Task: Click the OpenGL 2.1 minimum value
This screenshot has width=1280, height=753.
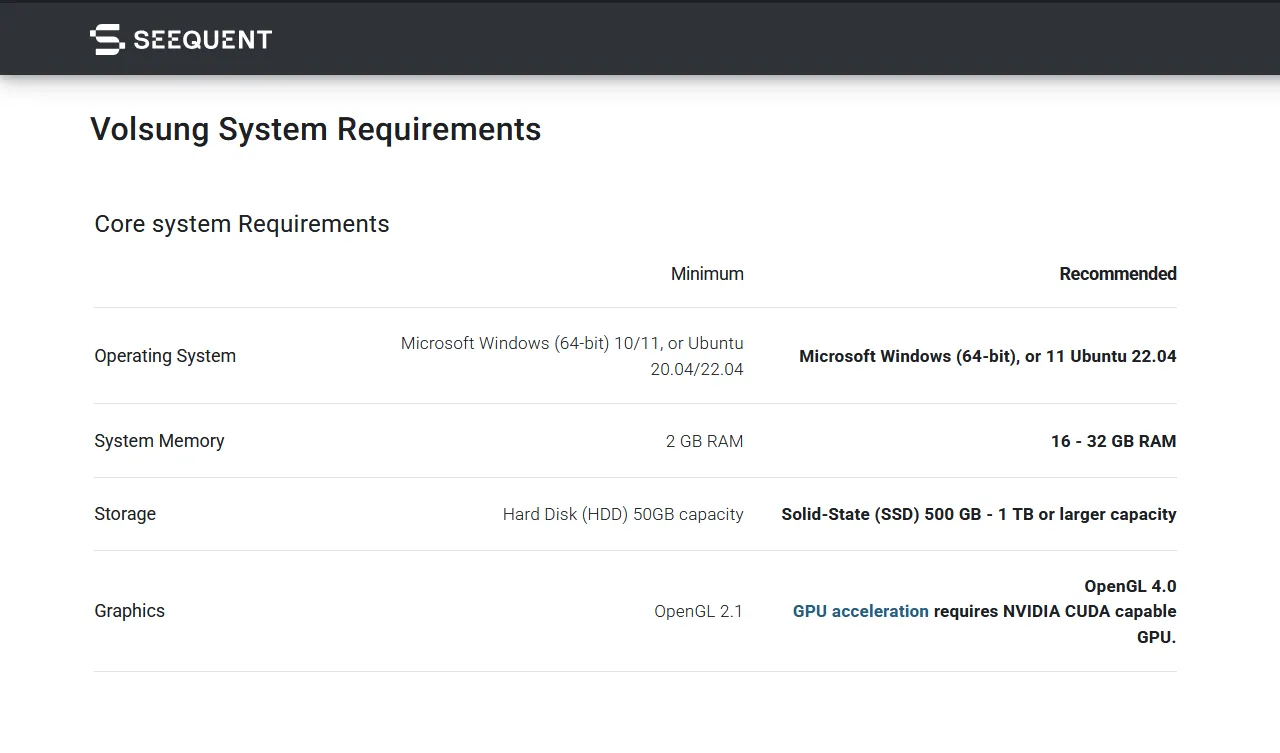Action: 698,611
